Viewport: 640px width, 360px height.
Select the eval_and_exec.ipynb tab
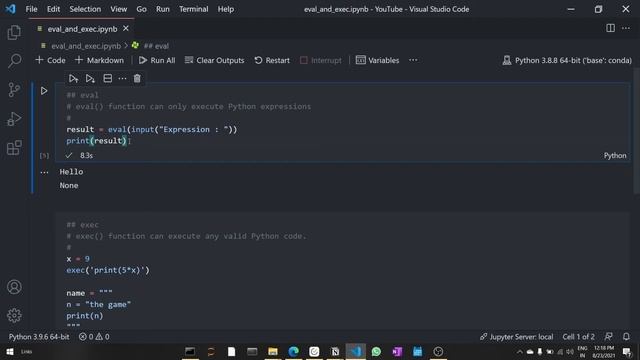pyautogui.click(x=82, y=29)
